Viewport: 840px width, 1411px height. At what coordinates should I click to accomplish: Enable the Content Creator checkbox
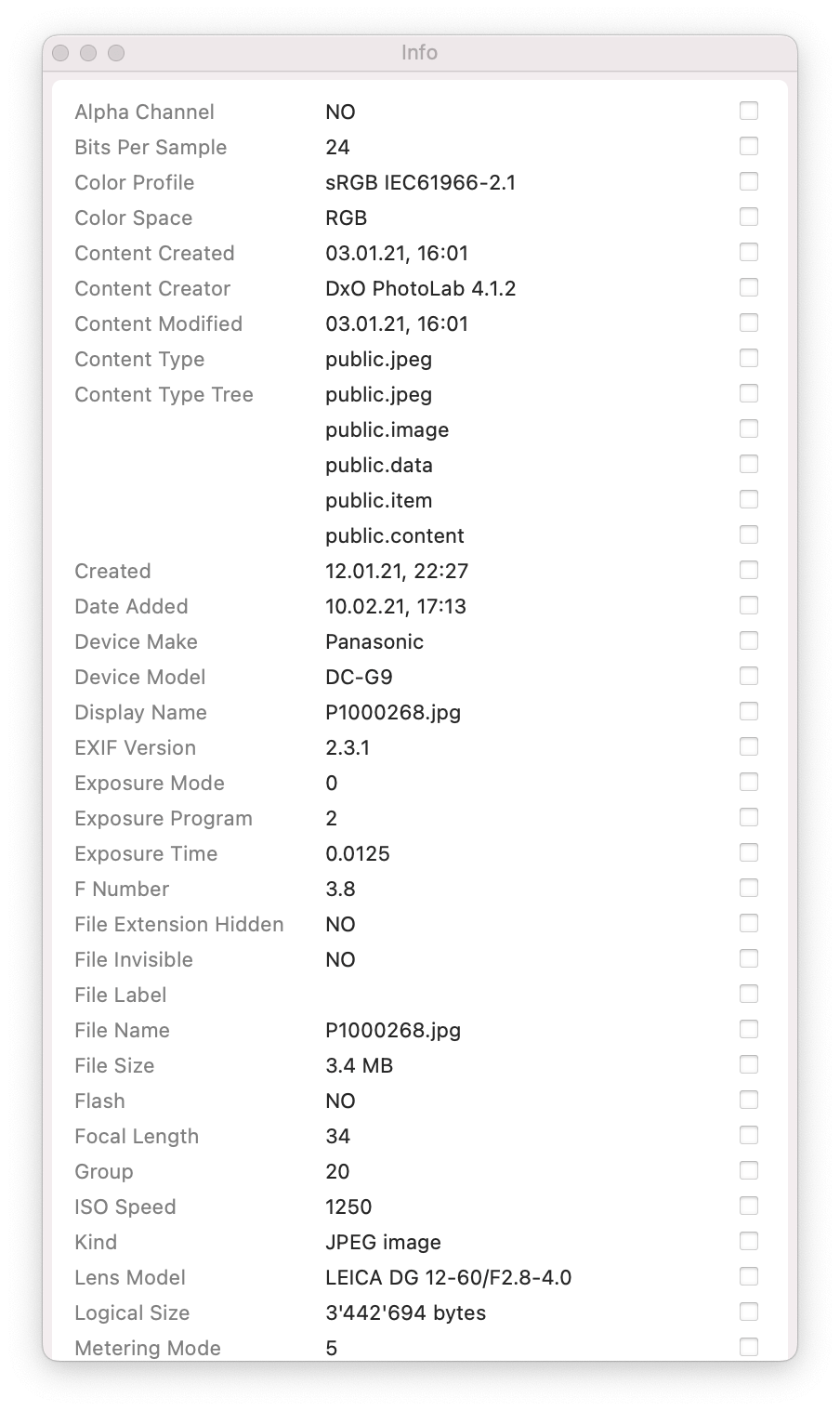tap(748, 287)
